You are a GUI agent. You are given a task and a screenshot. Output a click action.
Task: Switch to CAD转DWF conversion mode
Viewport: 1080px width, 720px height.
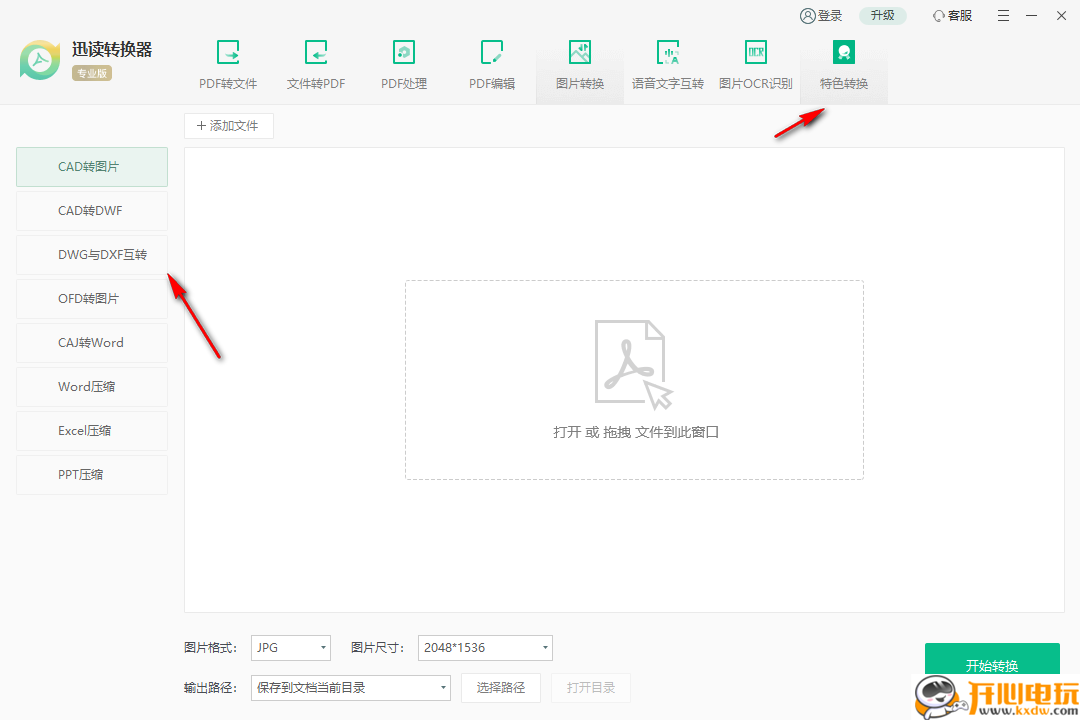click(91, 210)
